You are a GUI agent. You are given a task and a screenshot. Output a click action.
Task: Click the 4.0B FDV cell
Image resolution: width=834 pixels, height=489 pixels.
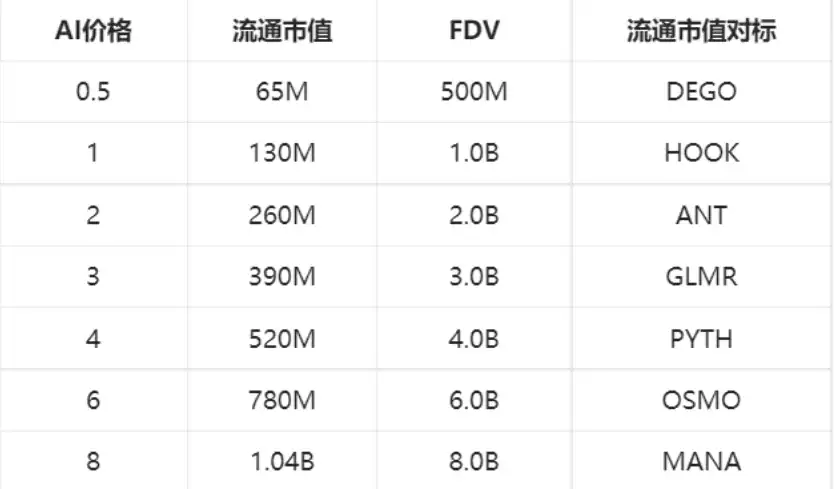474,339
